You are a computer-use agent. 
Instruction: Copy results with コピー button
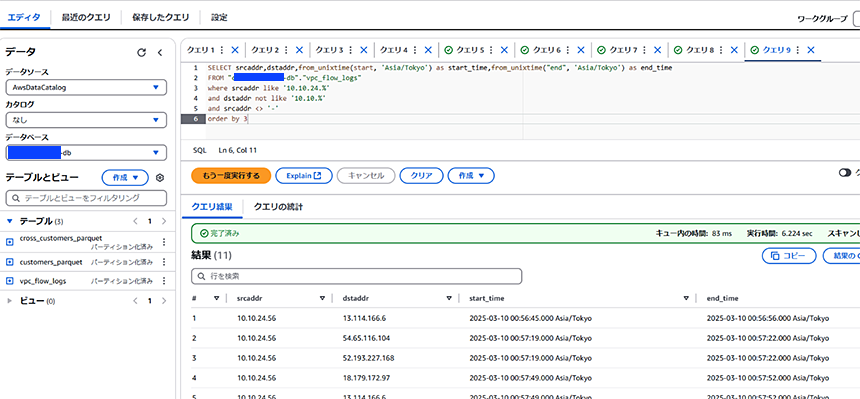pyautogui.click(x=789, y=256)
